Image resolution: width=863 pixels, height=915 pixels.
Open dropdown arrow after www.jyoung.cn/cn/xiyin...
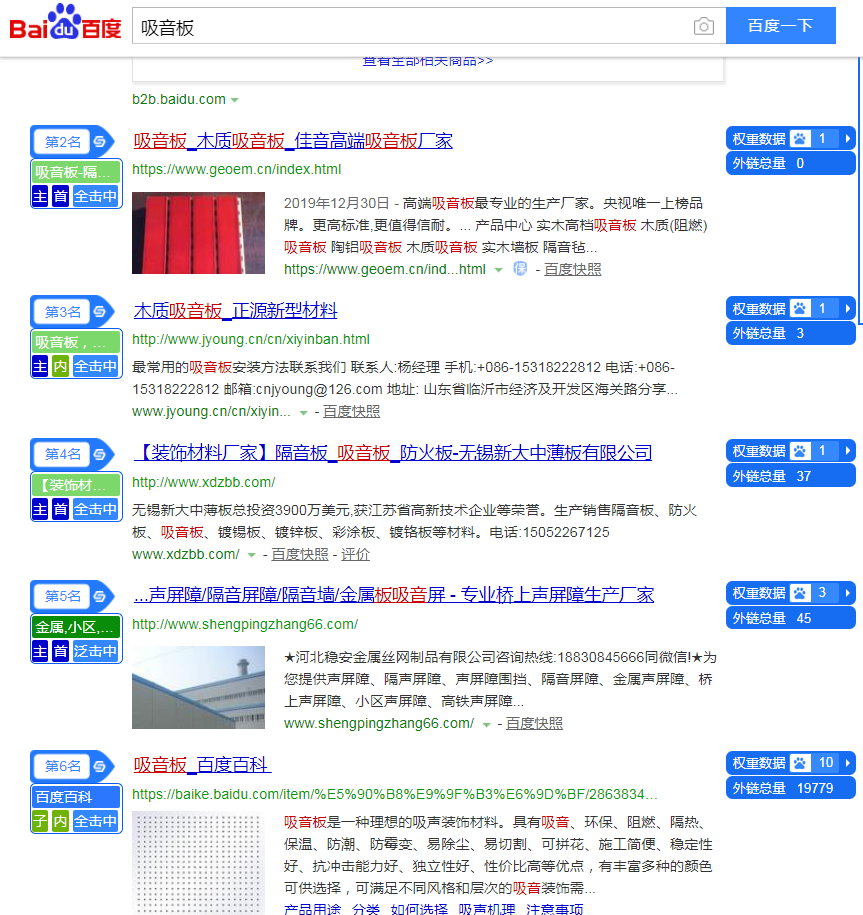point(303,413)
